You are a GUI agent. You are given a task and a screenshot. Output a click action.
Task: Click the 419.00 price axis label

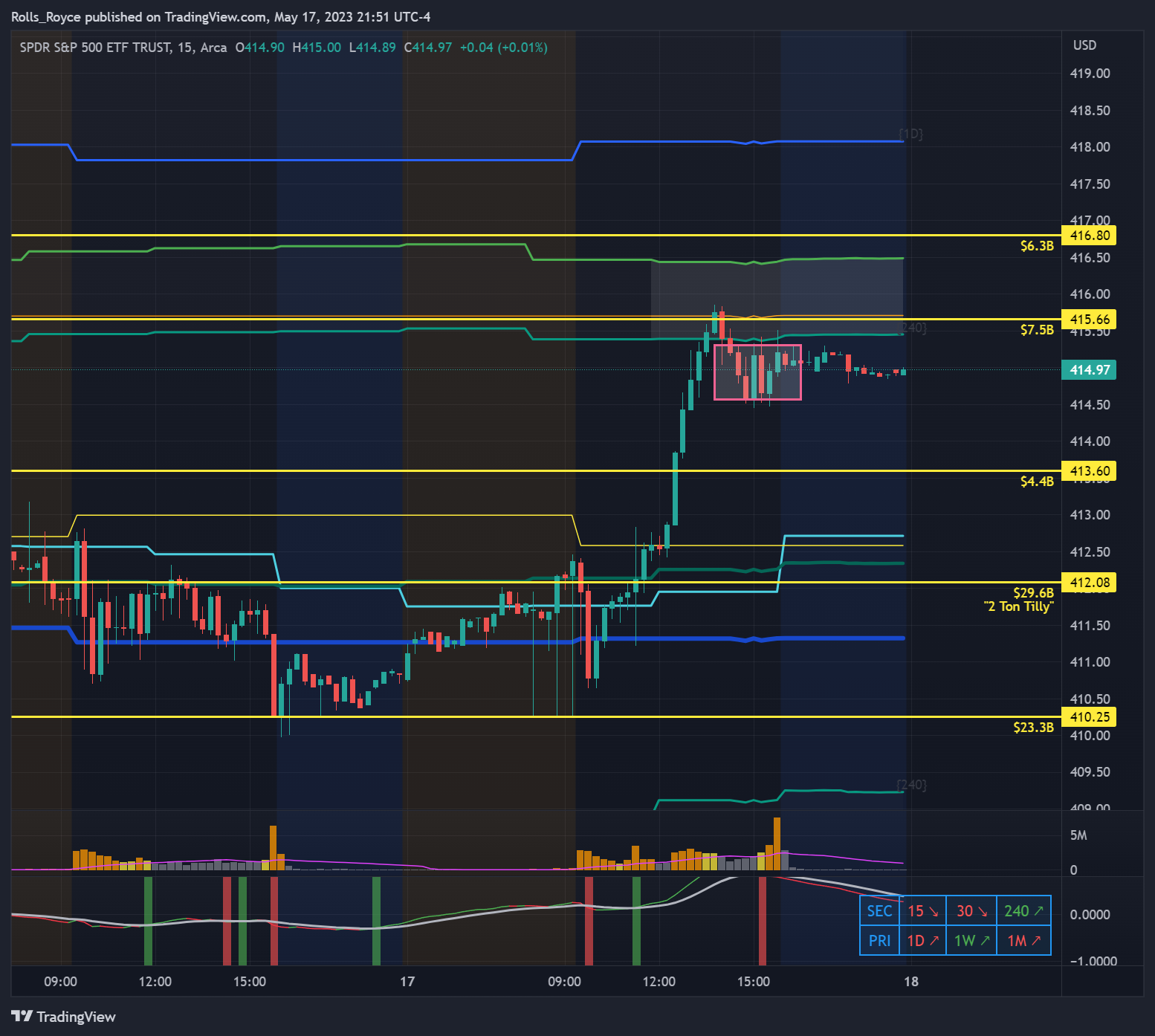tap(1090, 74)
